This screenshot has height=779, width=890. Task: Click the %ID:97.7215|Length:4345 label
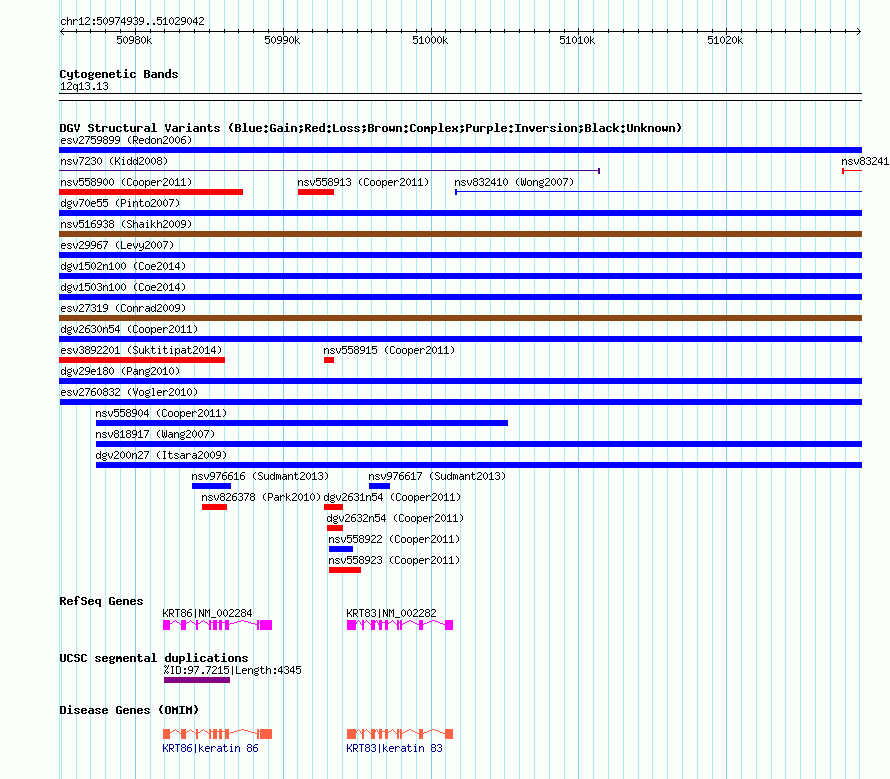tap(232, 671)
